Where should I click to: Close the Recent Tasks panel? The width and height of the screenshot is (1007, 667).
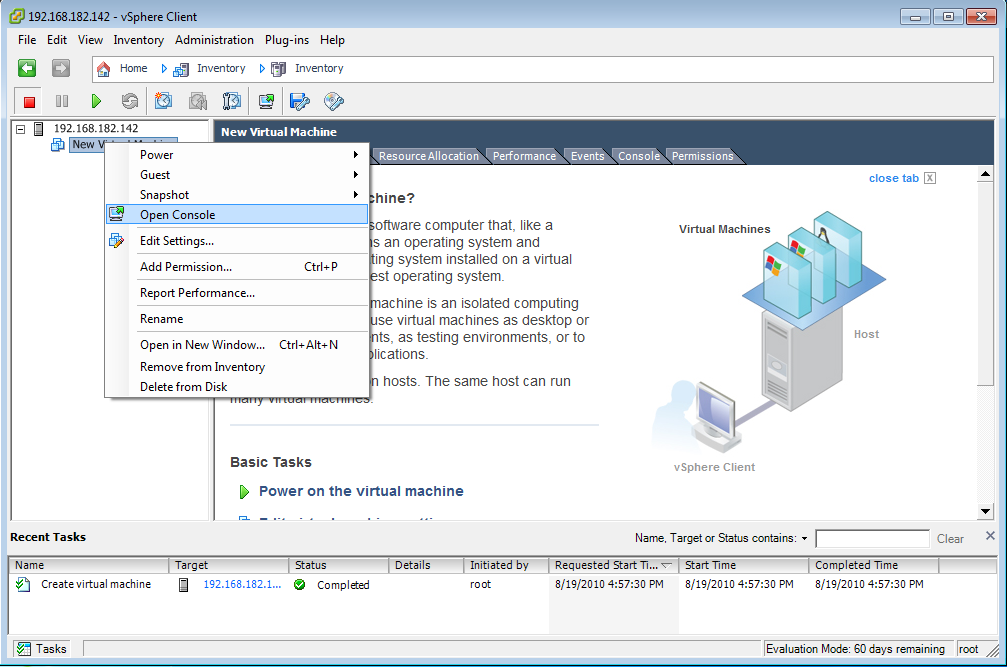click(990, 535)
